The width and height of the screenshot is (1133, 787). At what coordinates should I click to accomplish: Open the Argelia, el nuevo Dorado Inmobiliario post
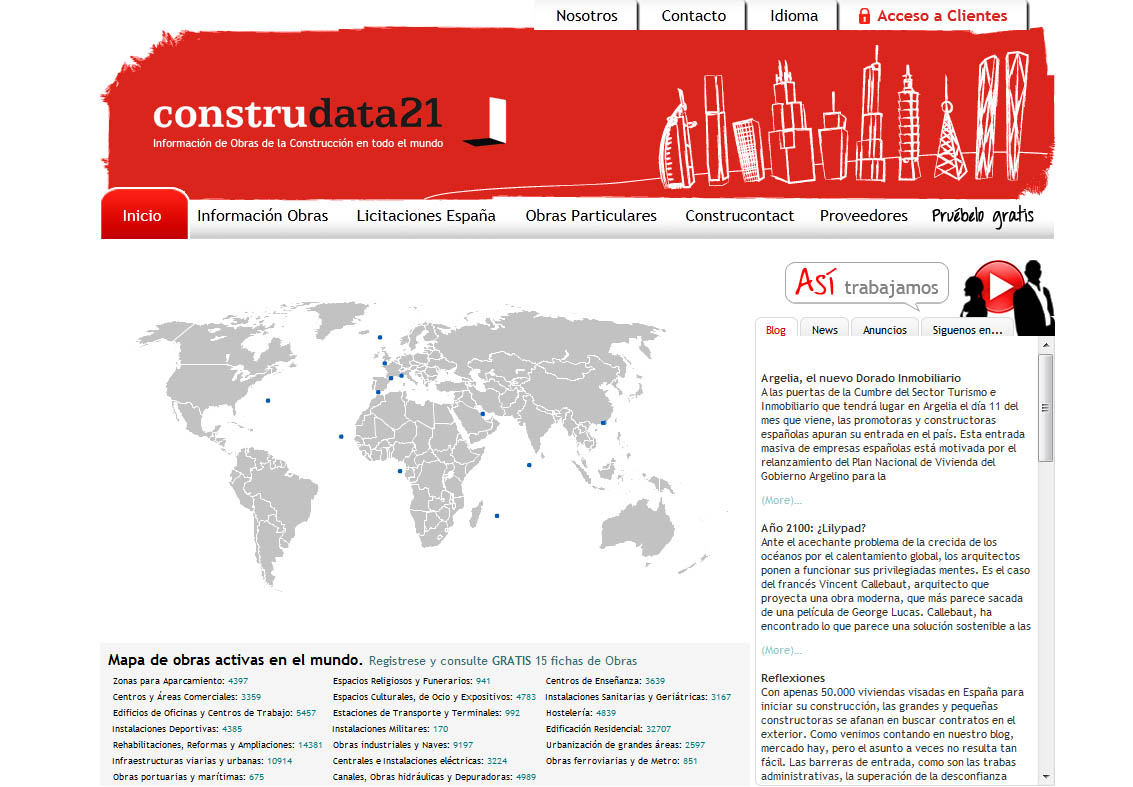pos(861,378)
